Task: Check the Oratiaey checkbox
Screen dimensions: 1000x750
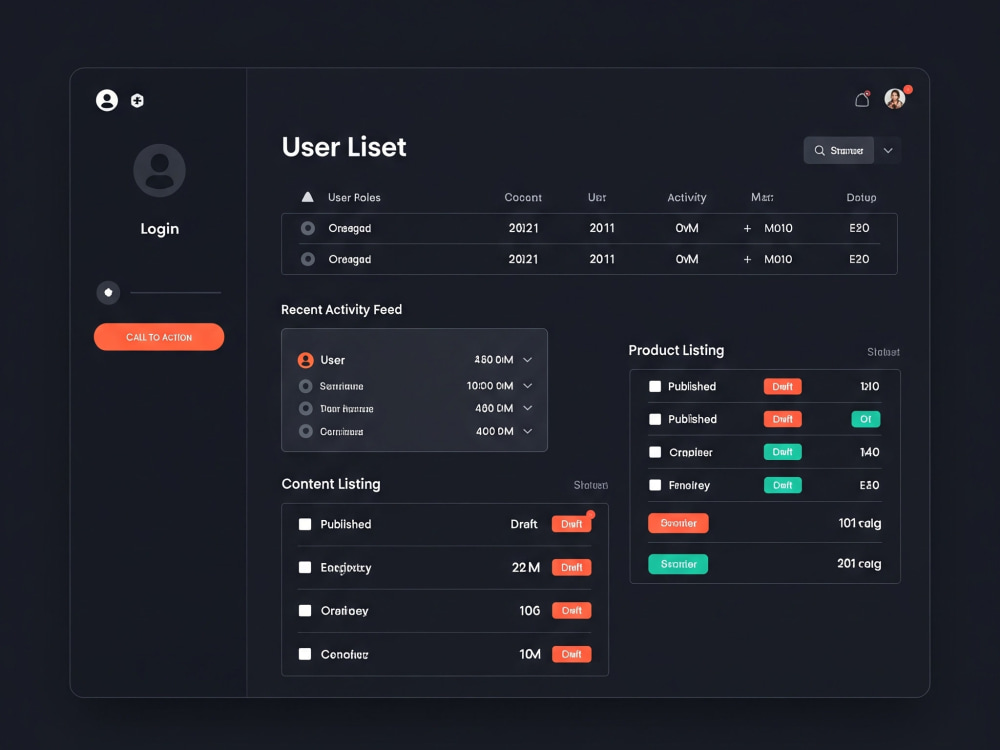Action: tap(305, 611)
